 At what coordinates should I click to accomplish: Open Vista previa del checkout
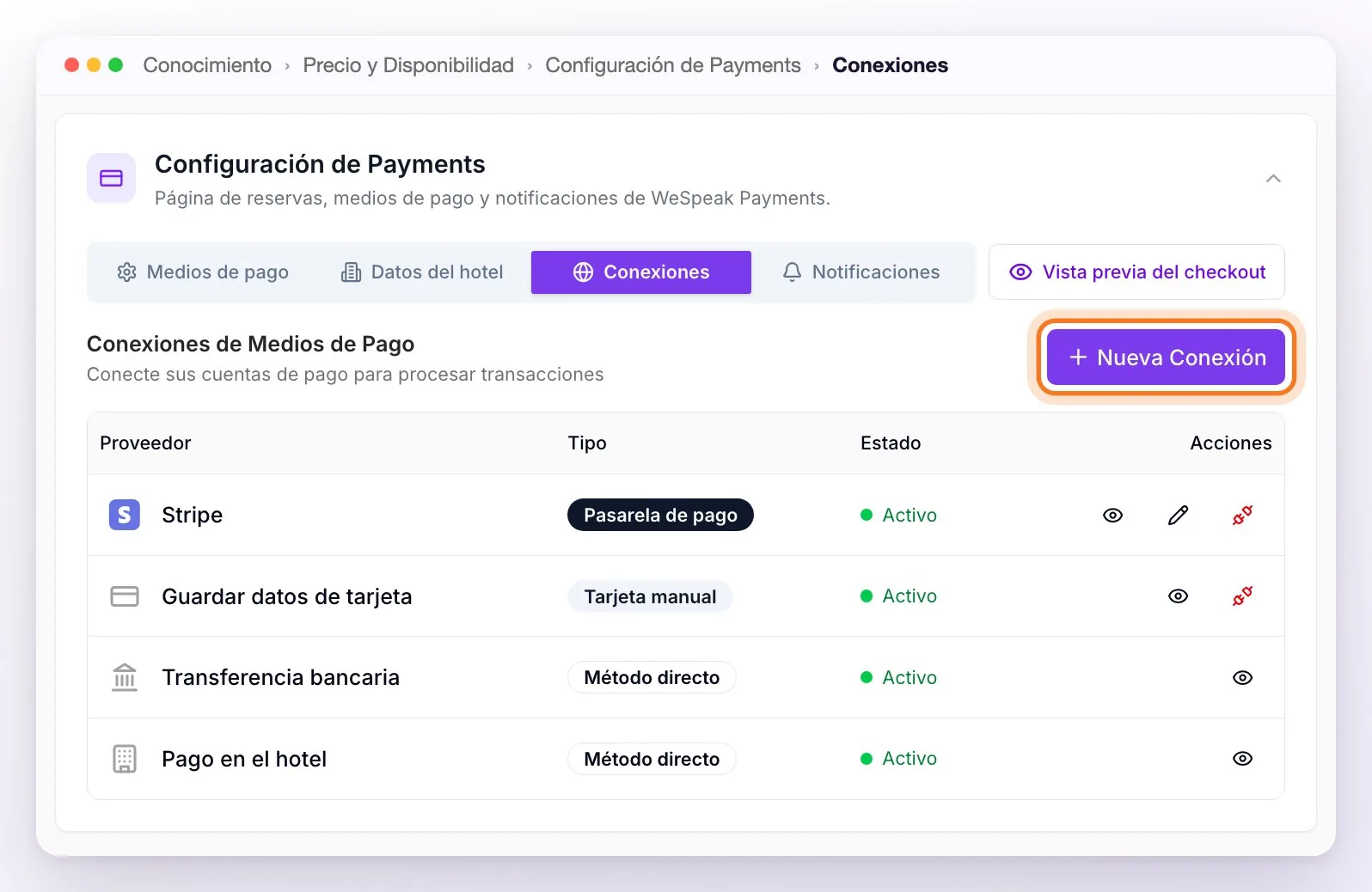[x=1136, y=272]
